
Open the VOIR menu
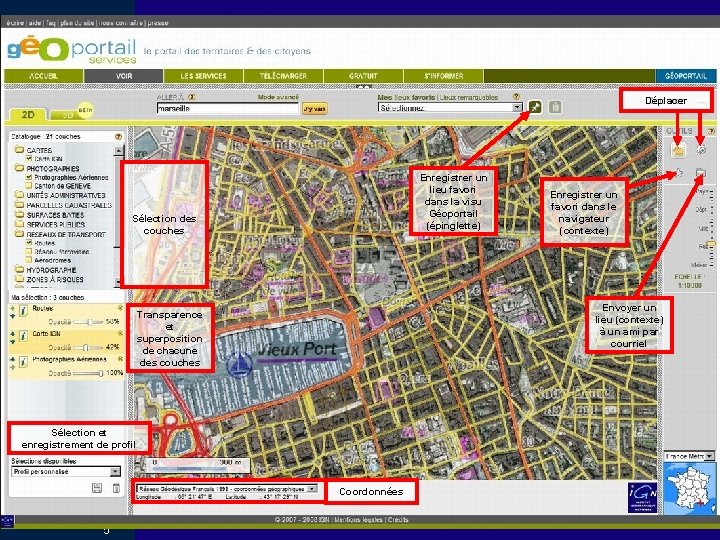click(x=124, y=76)
